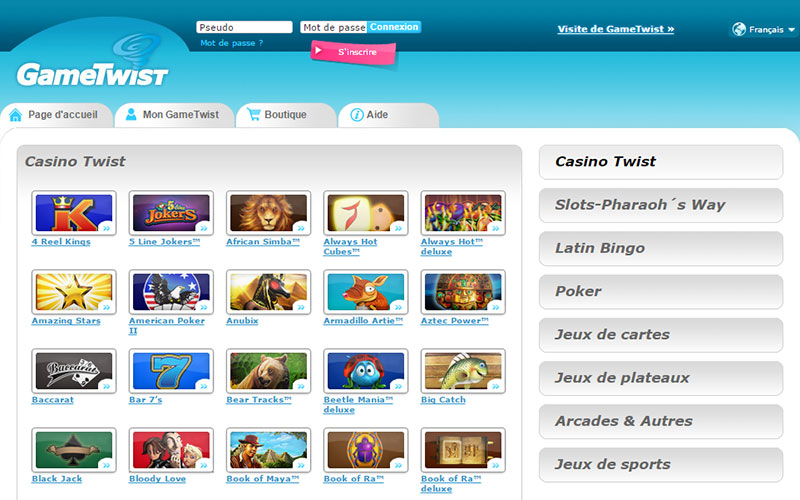Click the Connexion login button
800x500 pixels.
(394, 27)
